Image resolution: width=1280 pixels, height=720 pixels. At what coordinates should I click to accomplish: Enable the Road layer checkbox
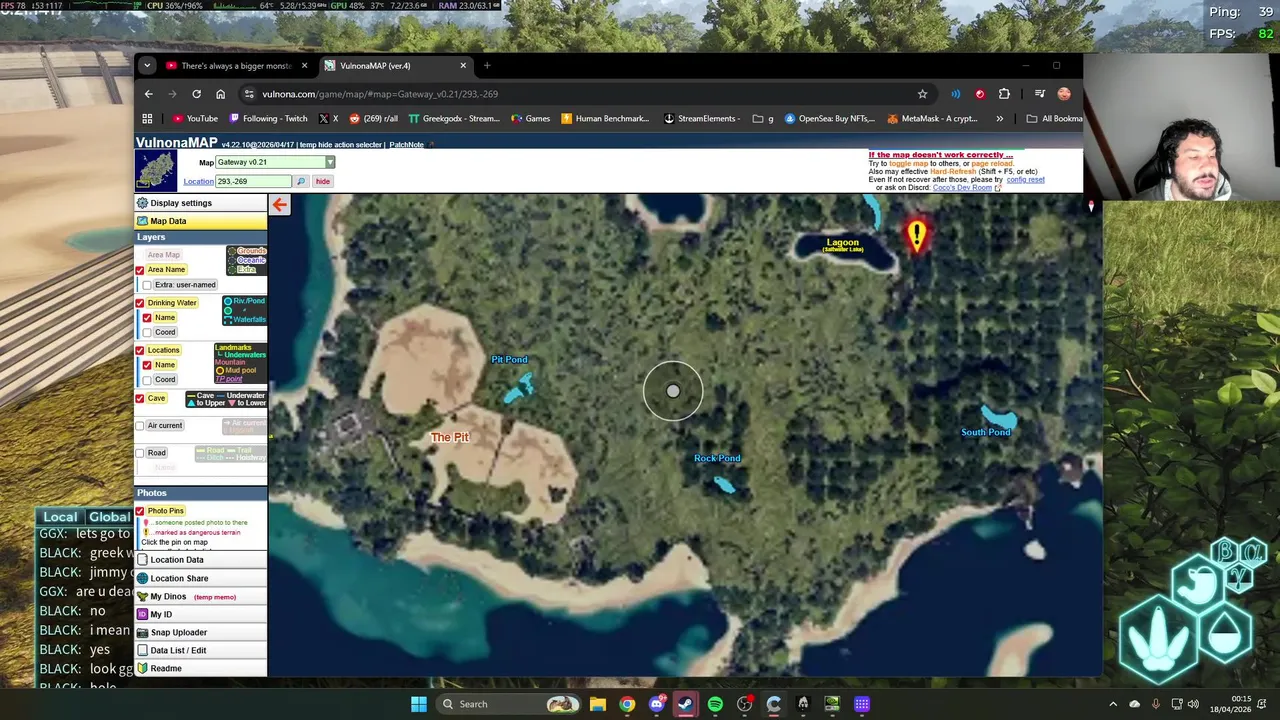tap(140, 453)
